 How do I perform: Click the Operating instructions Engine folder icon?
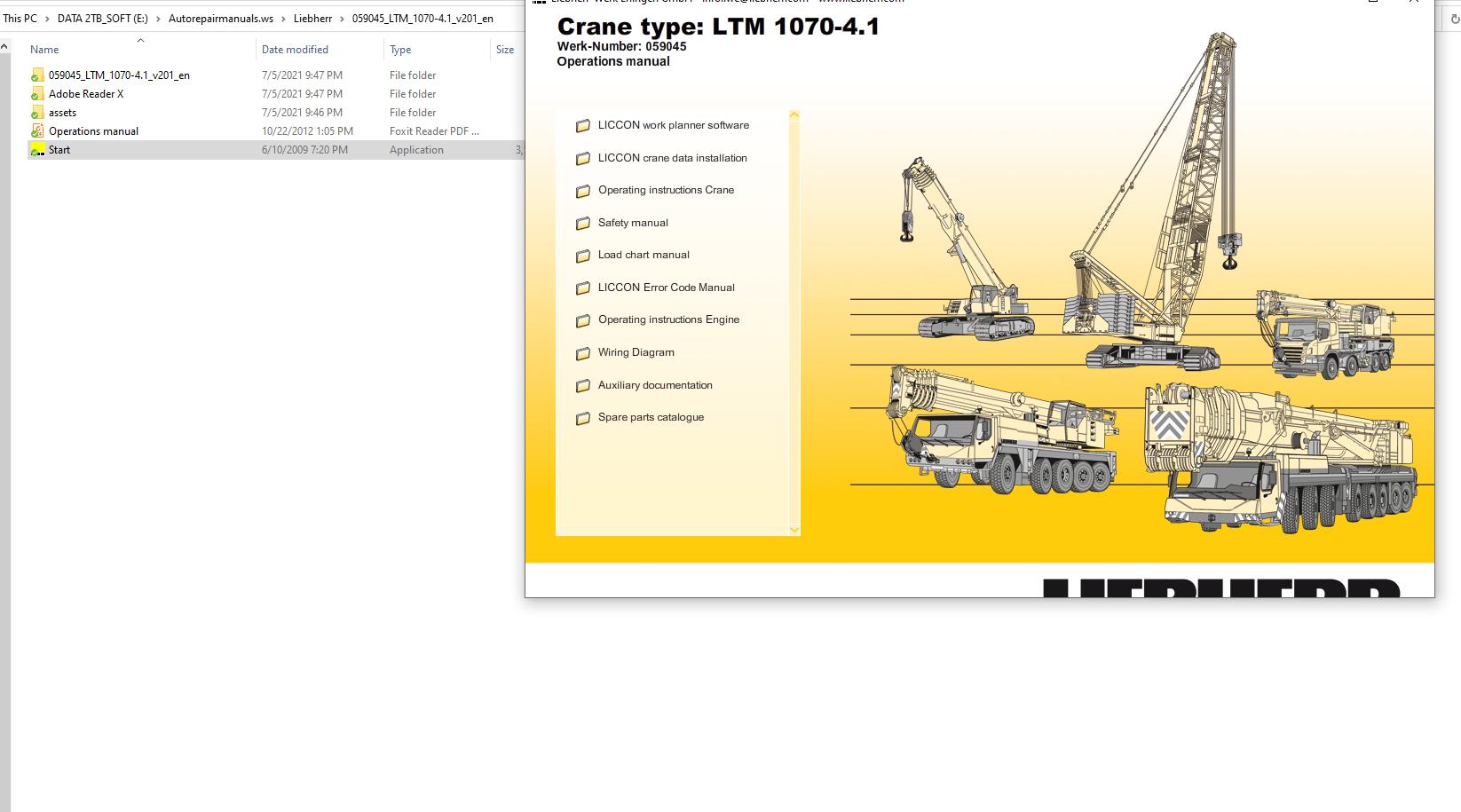584,319
